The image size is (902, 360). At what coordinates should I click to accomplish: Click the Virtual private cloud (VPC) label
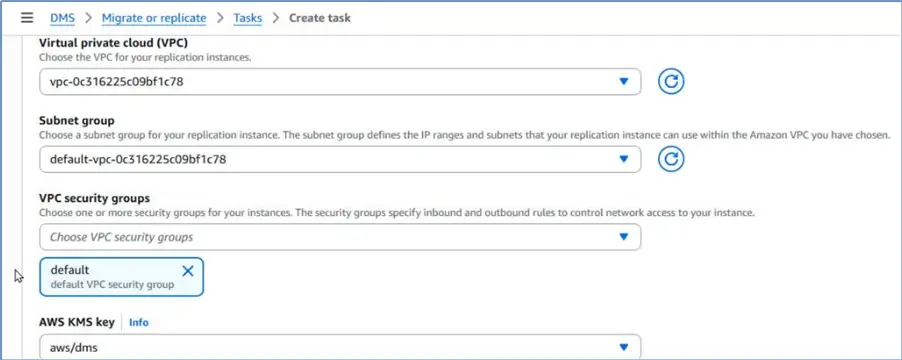point(113,43)
